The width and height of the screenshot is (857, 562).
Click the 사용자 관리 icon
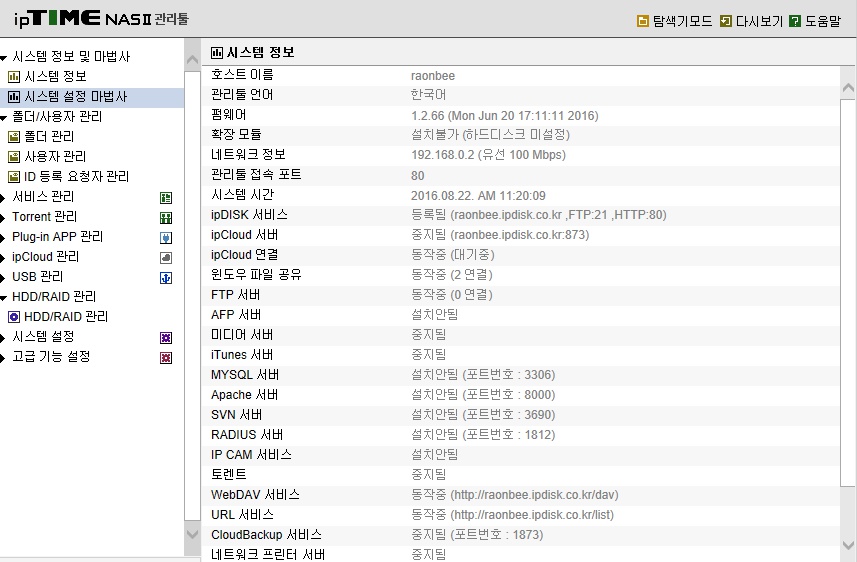coord(14,157)
